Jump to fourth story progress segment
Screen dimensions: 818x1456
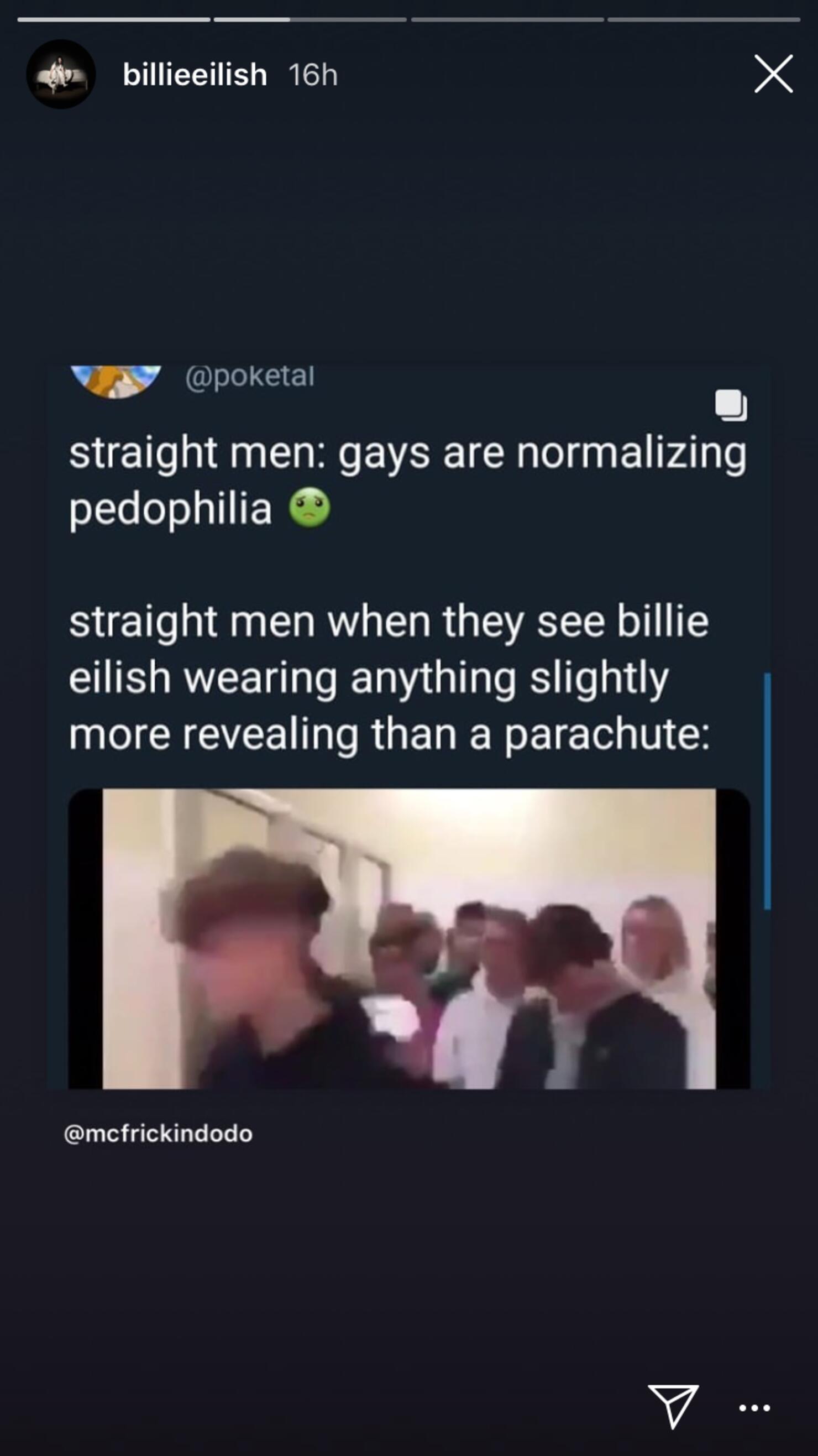coord(704,20)
